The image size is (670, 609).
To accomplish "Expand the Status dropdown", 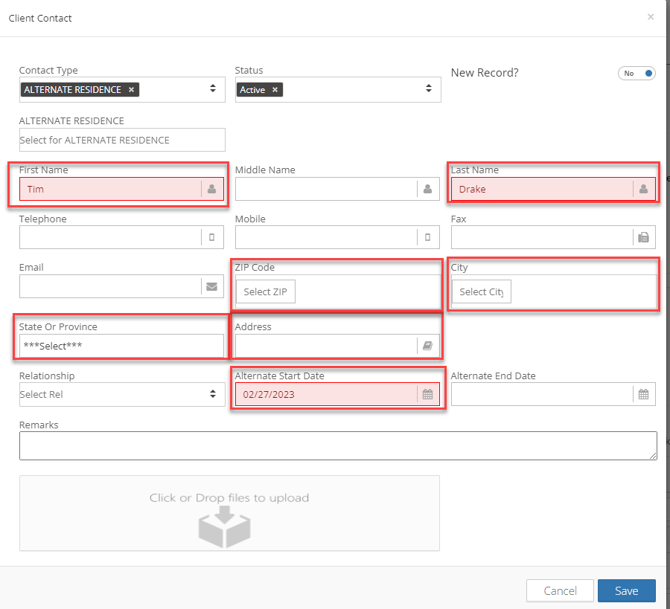I will tap(428, 90).
